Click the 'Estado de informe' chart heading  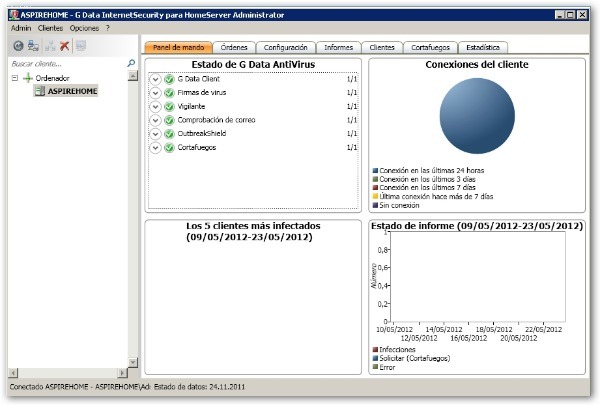click(477, 226)
